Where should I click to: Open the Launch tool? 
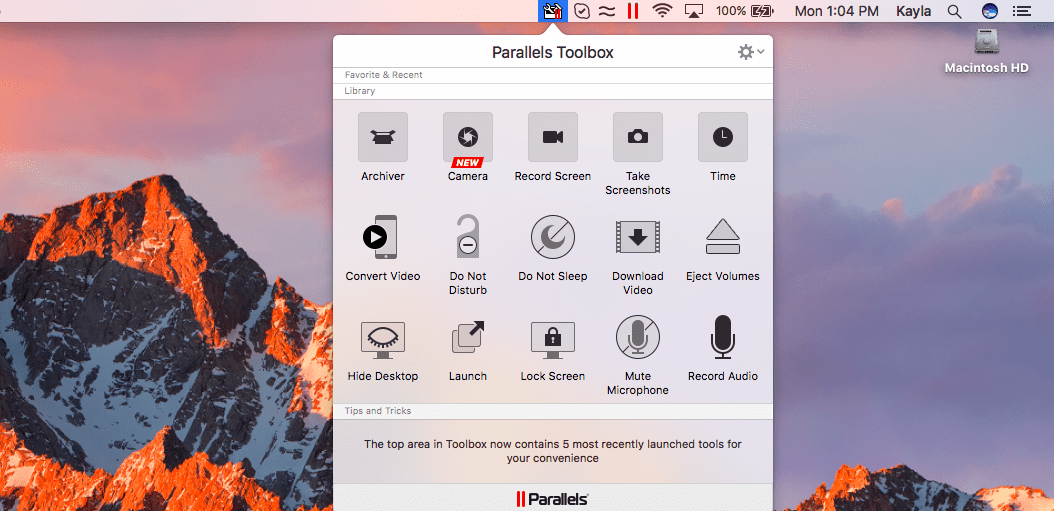[467, 338]
